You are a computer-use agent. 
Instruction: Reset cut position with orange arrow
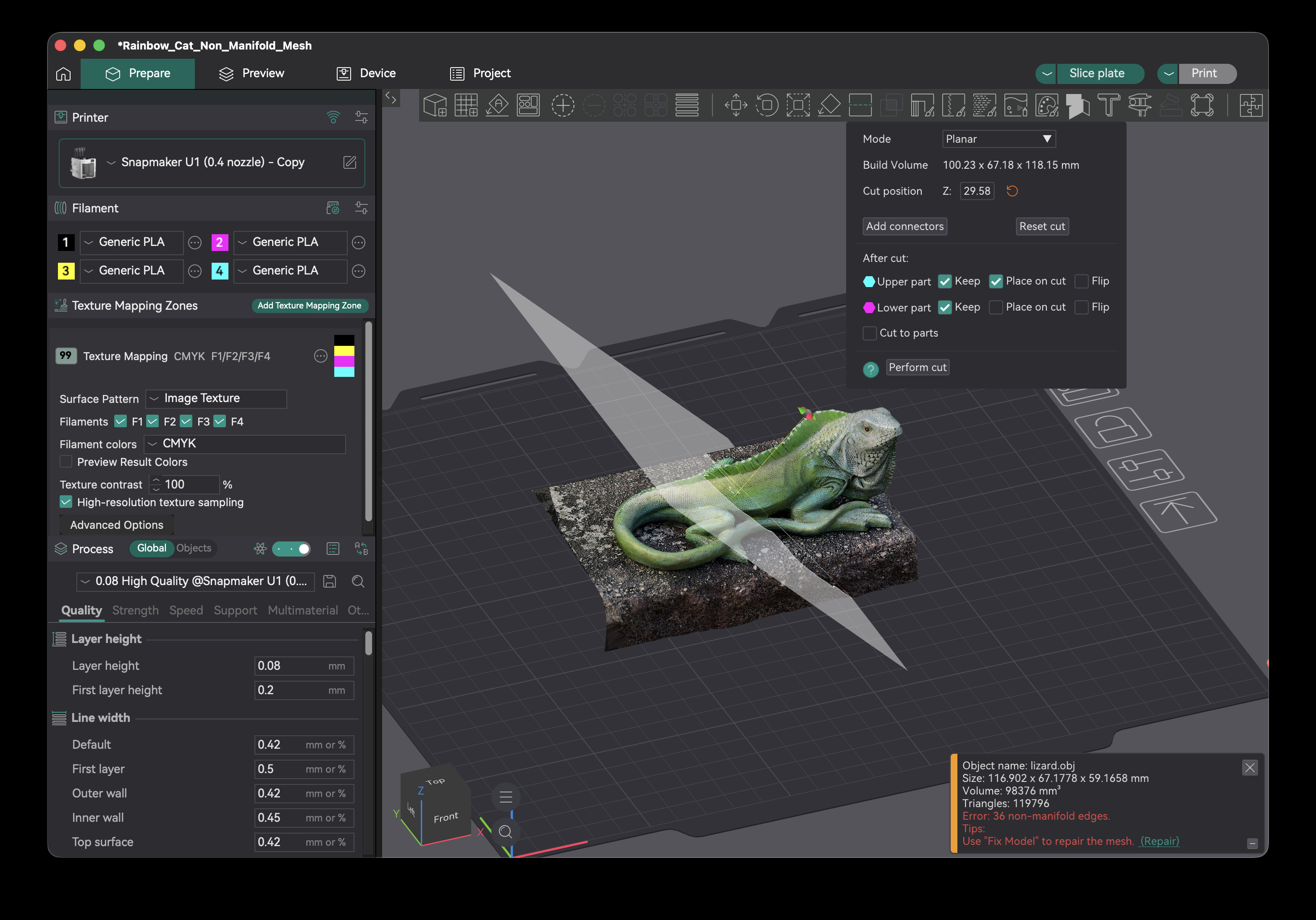click(1012, 191)
